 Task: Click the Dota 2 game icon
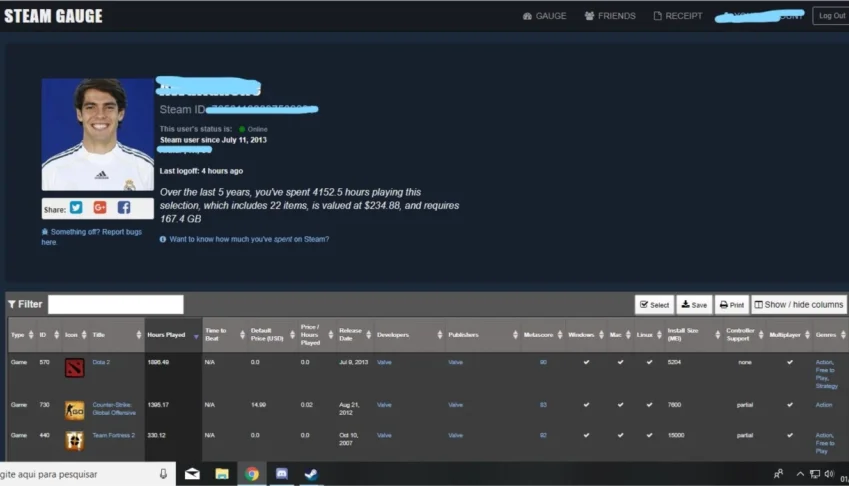tap(75, 367)
